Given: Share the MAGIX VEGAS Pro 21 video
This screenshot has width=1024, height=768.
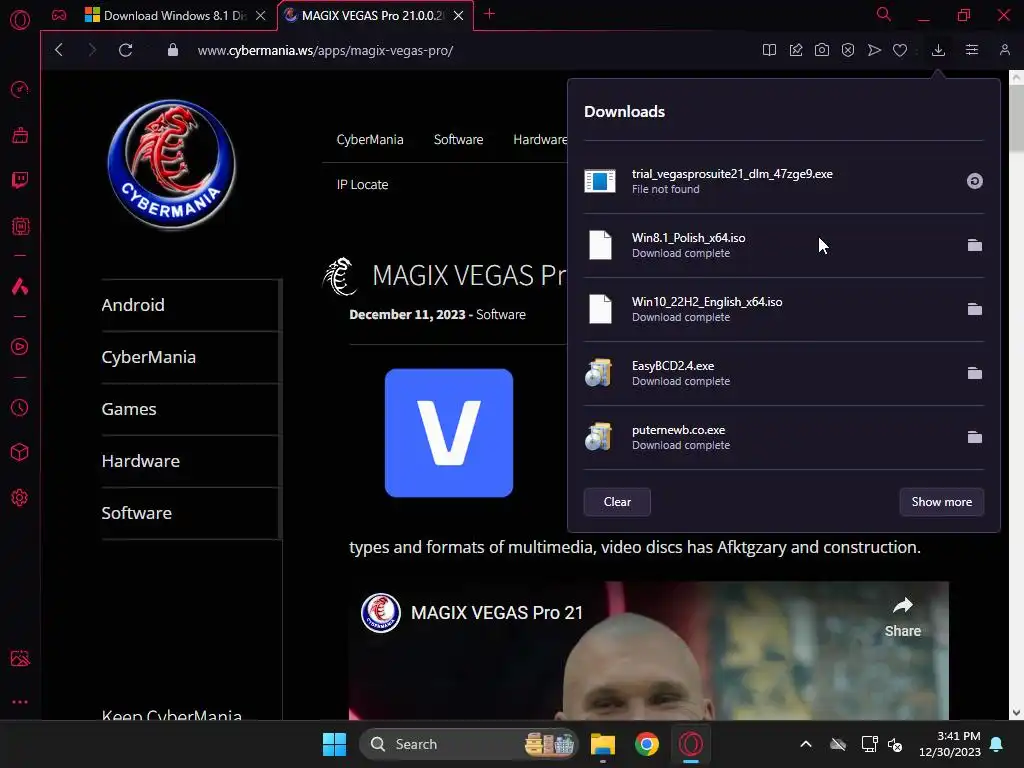Looking at the screenshot, I should tap(903, 616).
